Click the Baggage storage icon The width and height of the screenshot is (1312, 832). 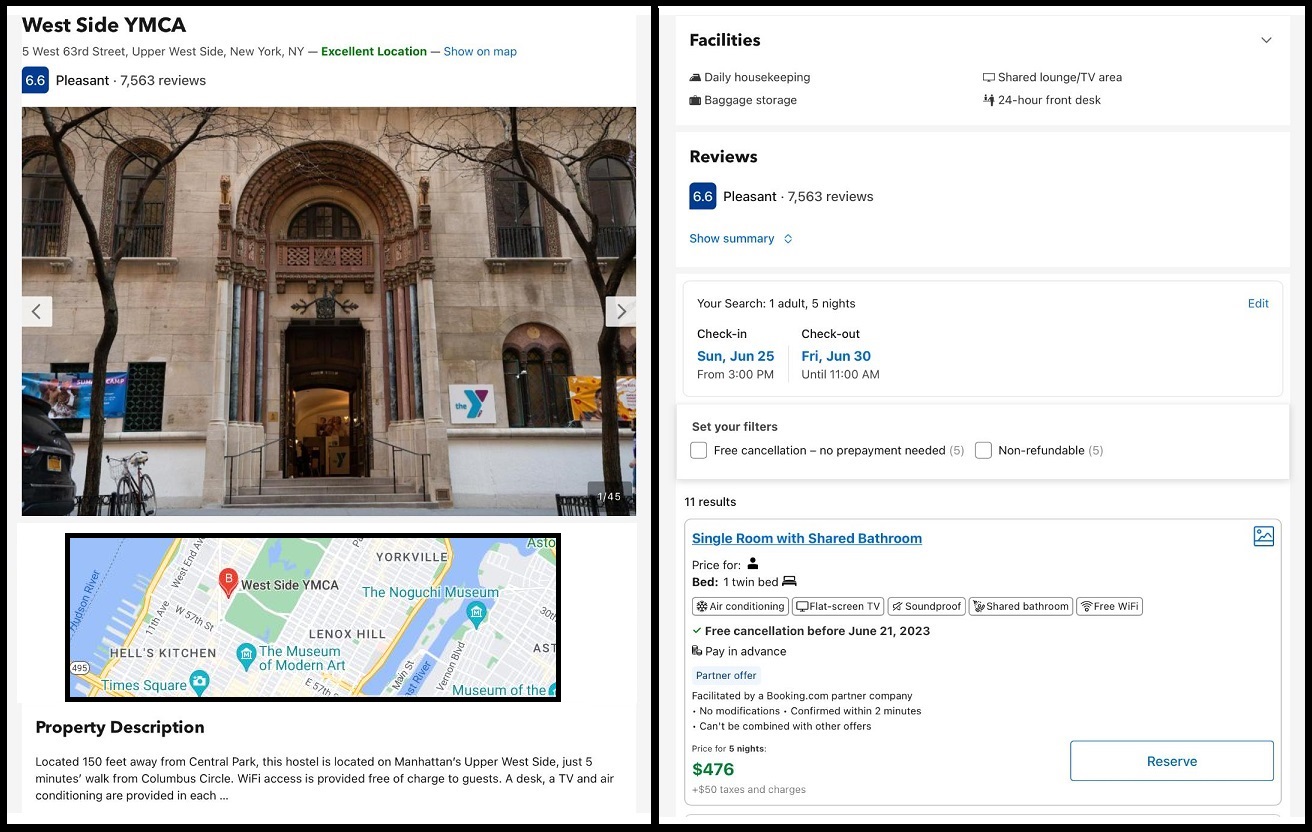695,100
